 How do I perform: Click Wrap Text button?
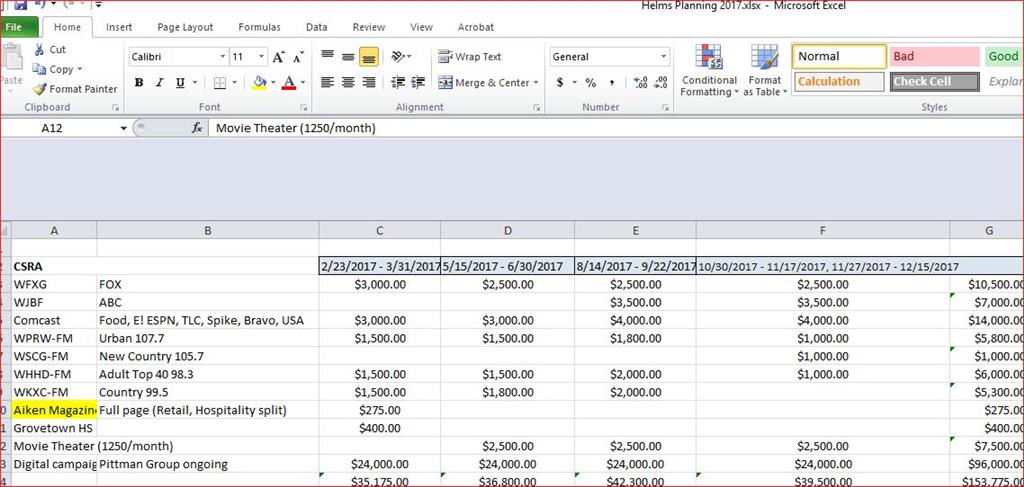470,57
